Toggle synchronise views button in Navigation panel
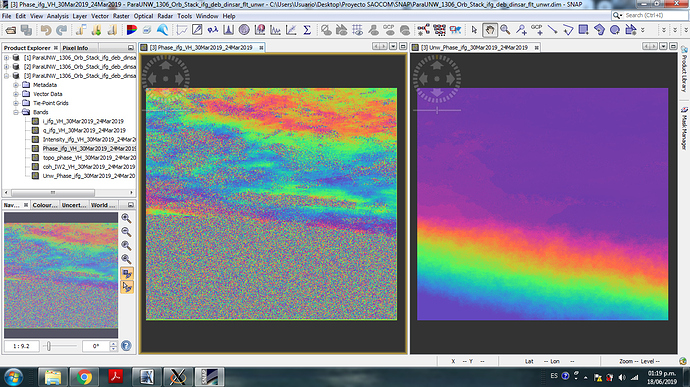 [x=127, y=273]
